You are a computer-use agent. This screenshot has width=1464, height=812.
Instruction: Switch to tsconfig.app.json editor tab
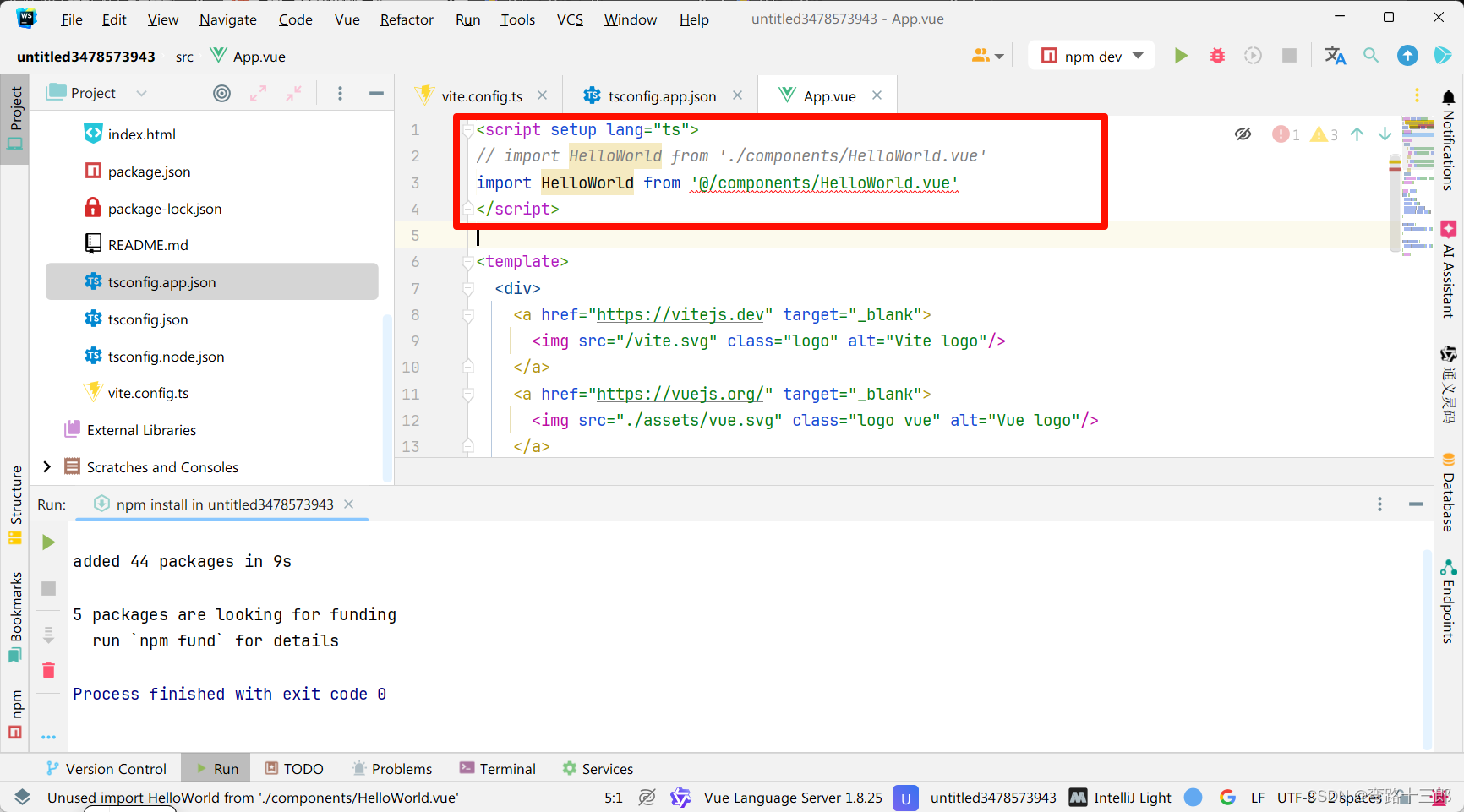click(x=662, y=96)
